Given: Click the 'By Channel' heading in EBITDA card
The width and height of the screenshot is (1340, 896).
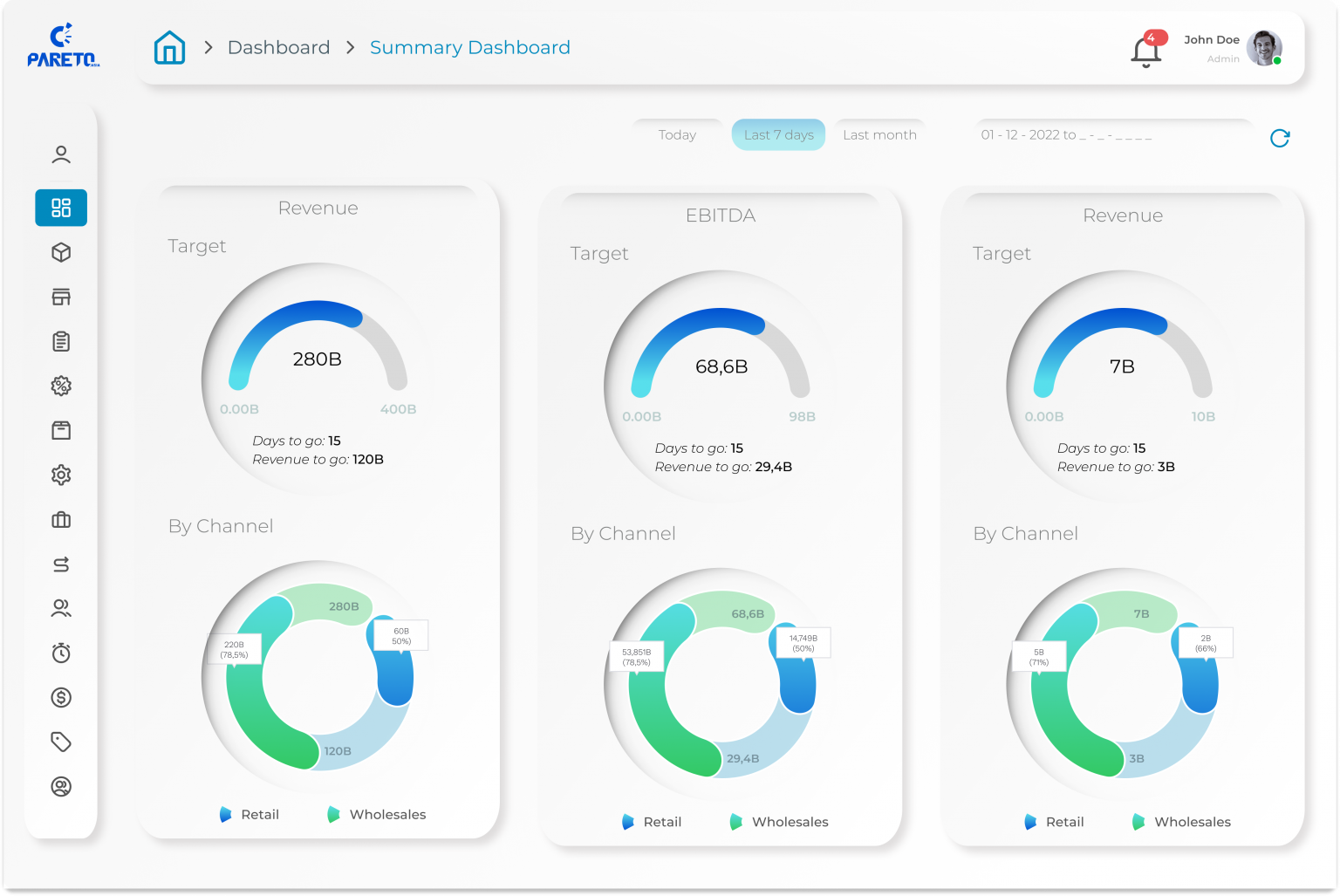Looking at the screenshot, I should pyautogui.click(x=623, y=534).
